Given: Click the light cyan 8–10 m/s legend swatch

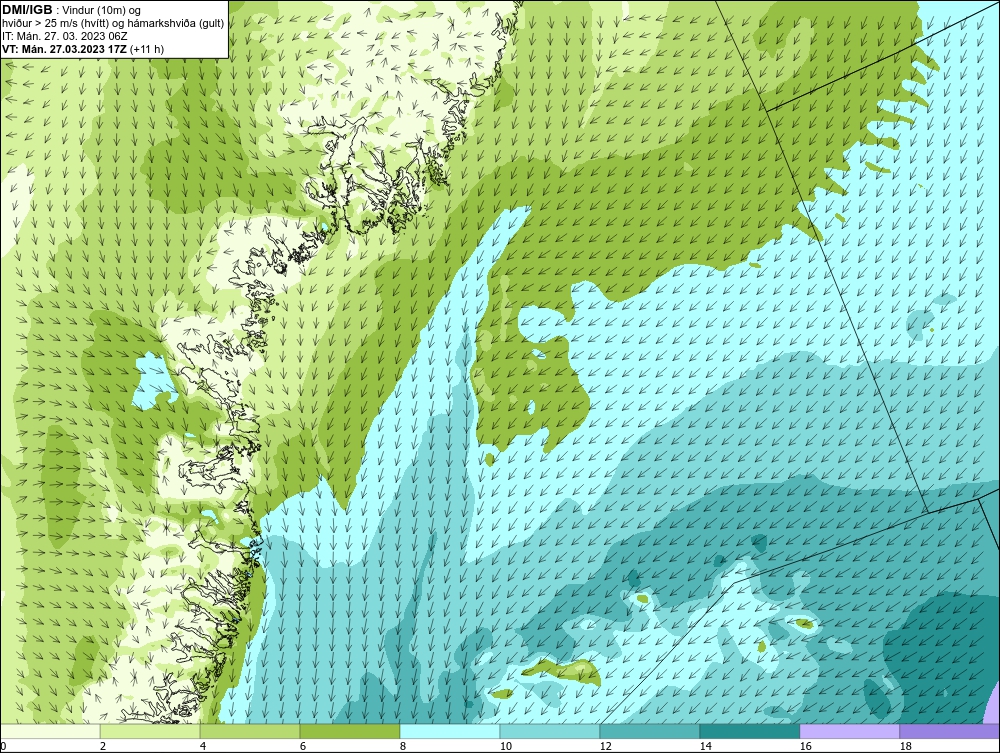Looking at the screenshot, I should [x=450, y=731].
